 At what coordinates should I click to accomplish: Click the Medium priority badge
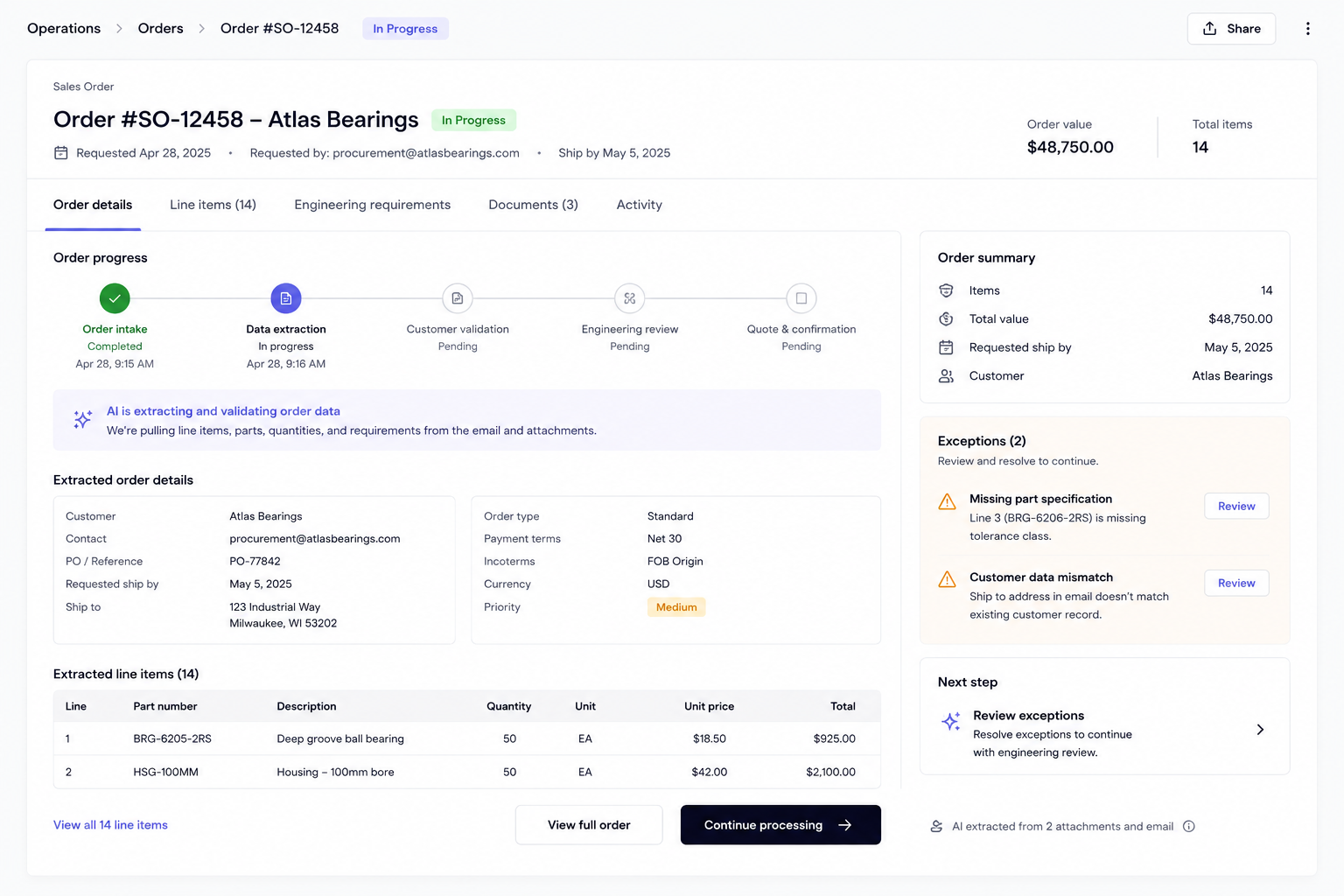[676, 607]
